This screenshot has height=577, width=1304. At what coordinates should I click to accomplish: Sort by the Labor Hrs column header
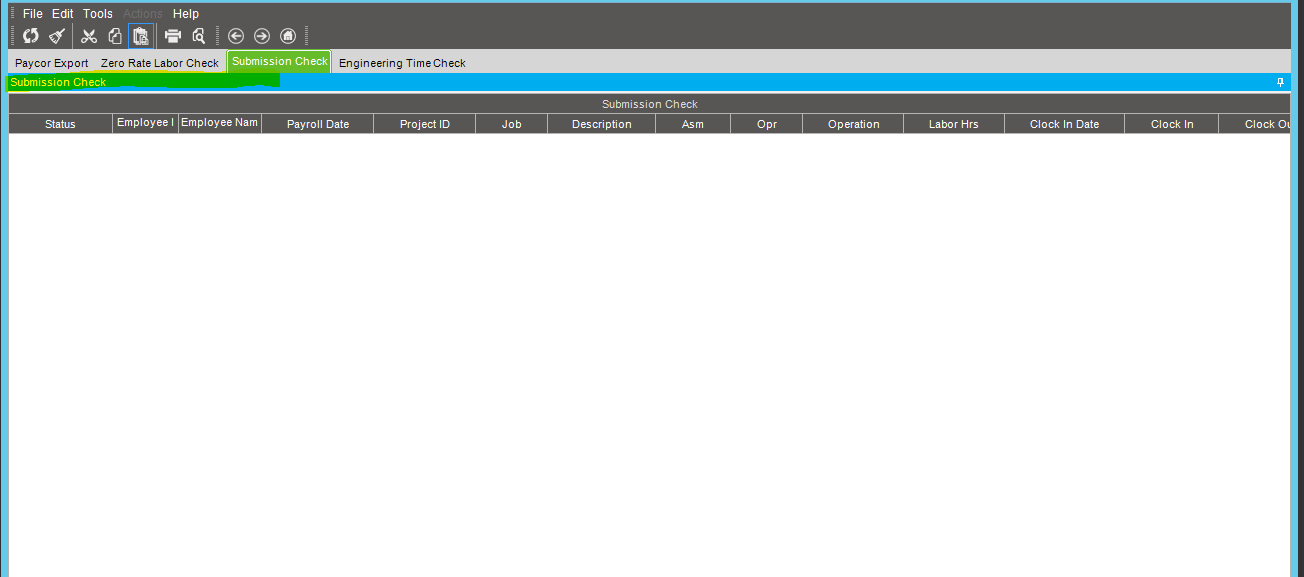click(954, 124)
